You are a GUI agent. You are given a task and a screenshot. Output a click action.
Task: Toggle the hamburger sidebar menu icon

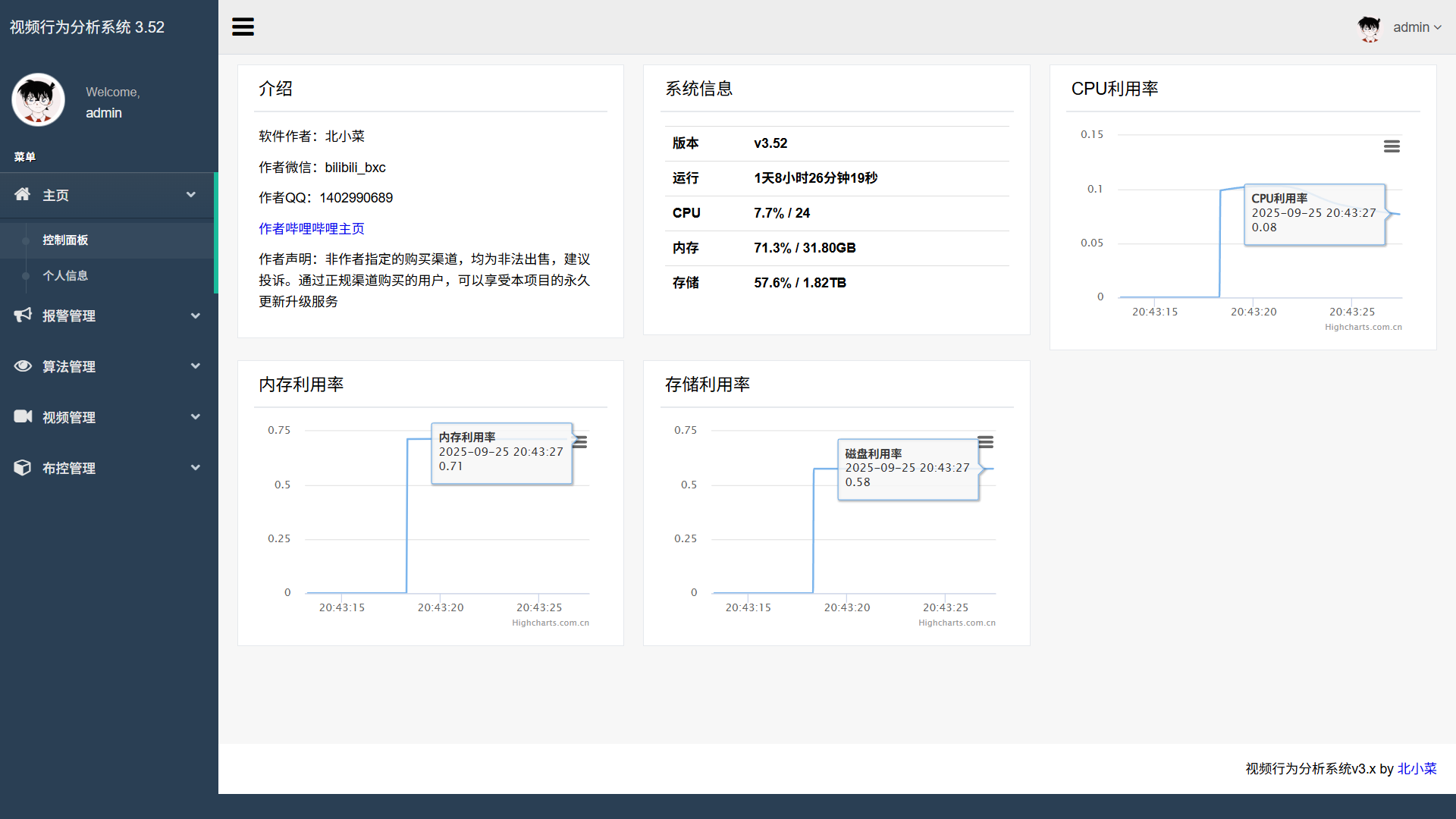243,27
